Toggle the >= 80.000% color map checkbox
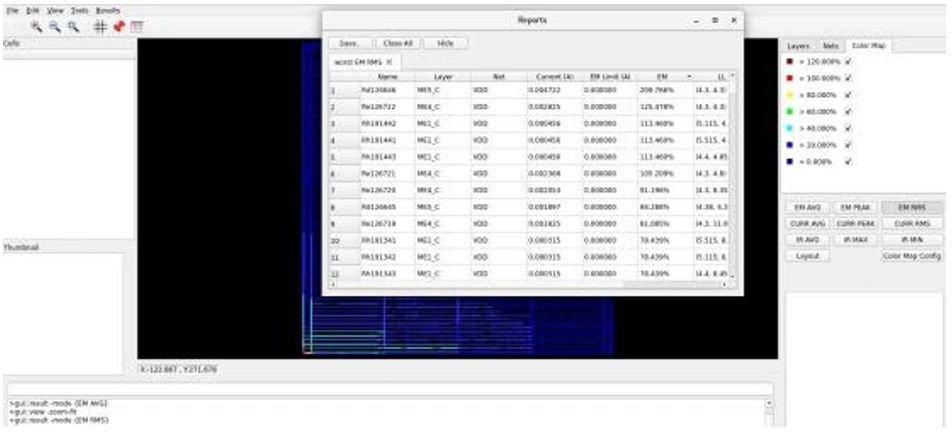The image size is (952, 433). pos(848,95)
